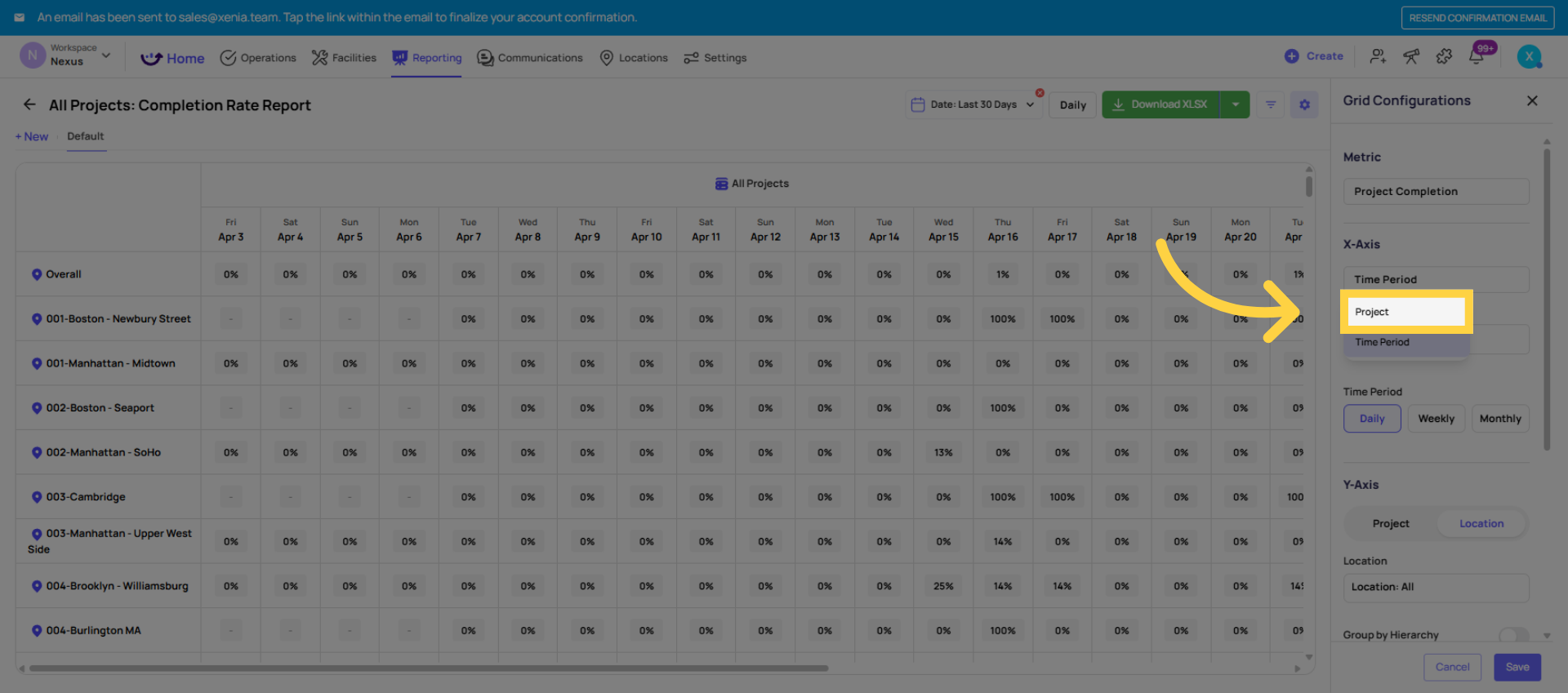Click the Download XLSX button
This screenshot has height=693, width=1568.
pyautogui.click(x=1160, y=104)
